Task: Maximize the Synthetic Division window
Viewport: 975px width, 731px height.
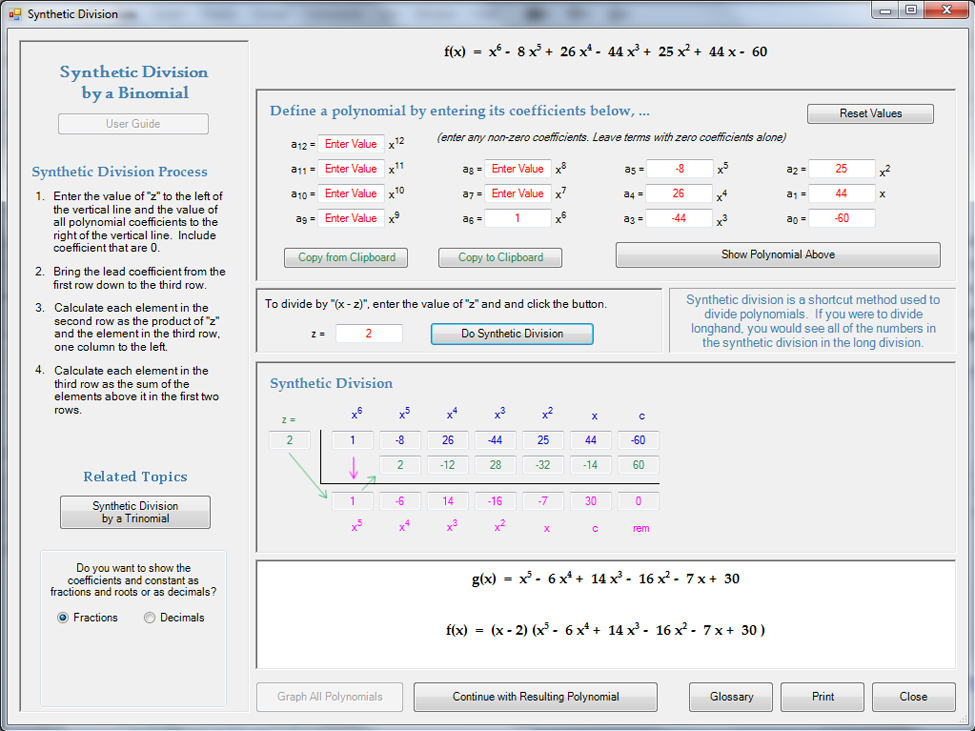Action: click(x=911, y=10)
